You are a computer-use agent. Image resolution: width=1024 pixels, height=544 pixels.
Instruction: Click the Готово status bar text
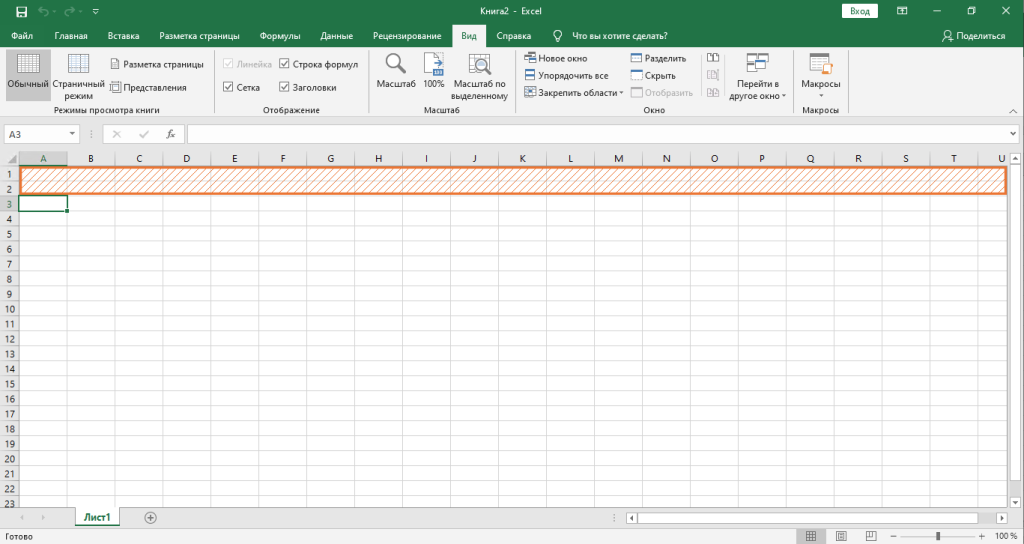[x=19, y=536]
